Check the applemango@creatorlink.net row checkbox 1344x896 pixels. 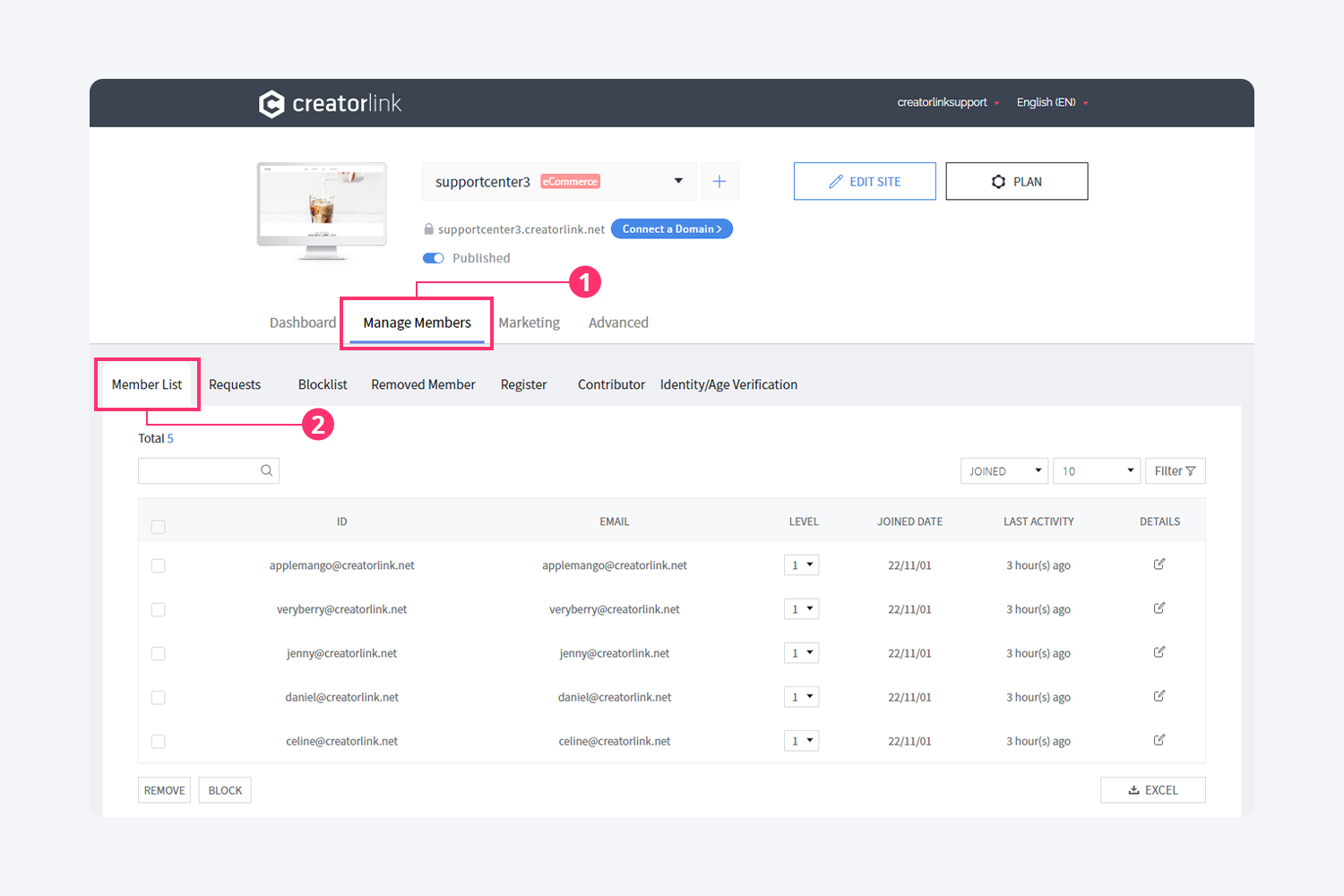[x=159, y=565]
